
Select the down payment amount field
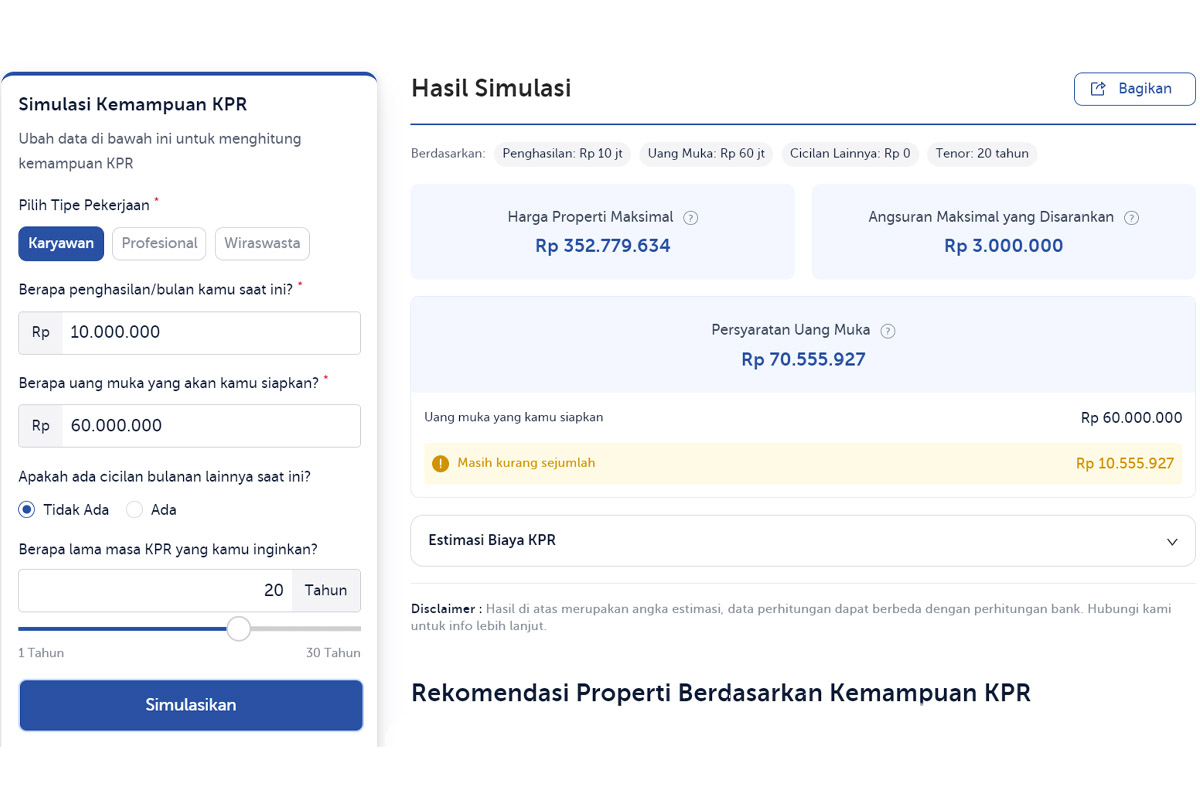pyautogui.click(x=210, y=425)
